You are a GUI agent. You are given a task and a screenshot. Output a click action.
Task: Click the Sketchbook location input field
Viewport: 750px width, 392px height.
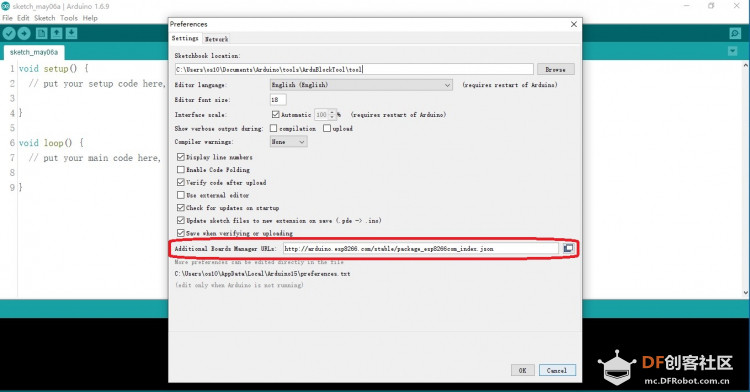[x=354, y=69]
